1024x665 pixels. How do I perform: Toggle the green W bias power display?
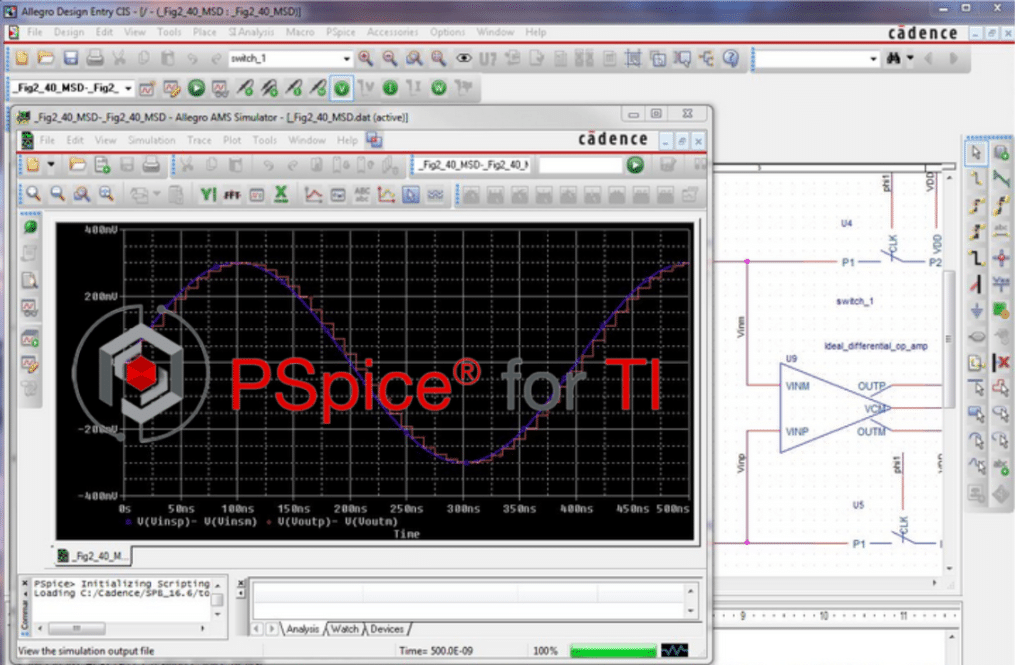(x=438, y=88)
